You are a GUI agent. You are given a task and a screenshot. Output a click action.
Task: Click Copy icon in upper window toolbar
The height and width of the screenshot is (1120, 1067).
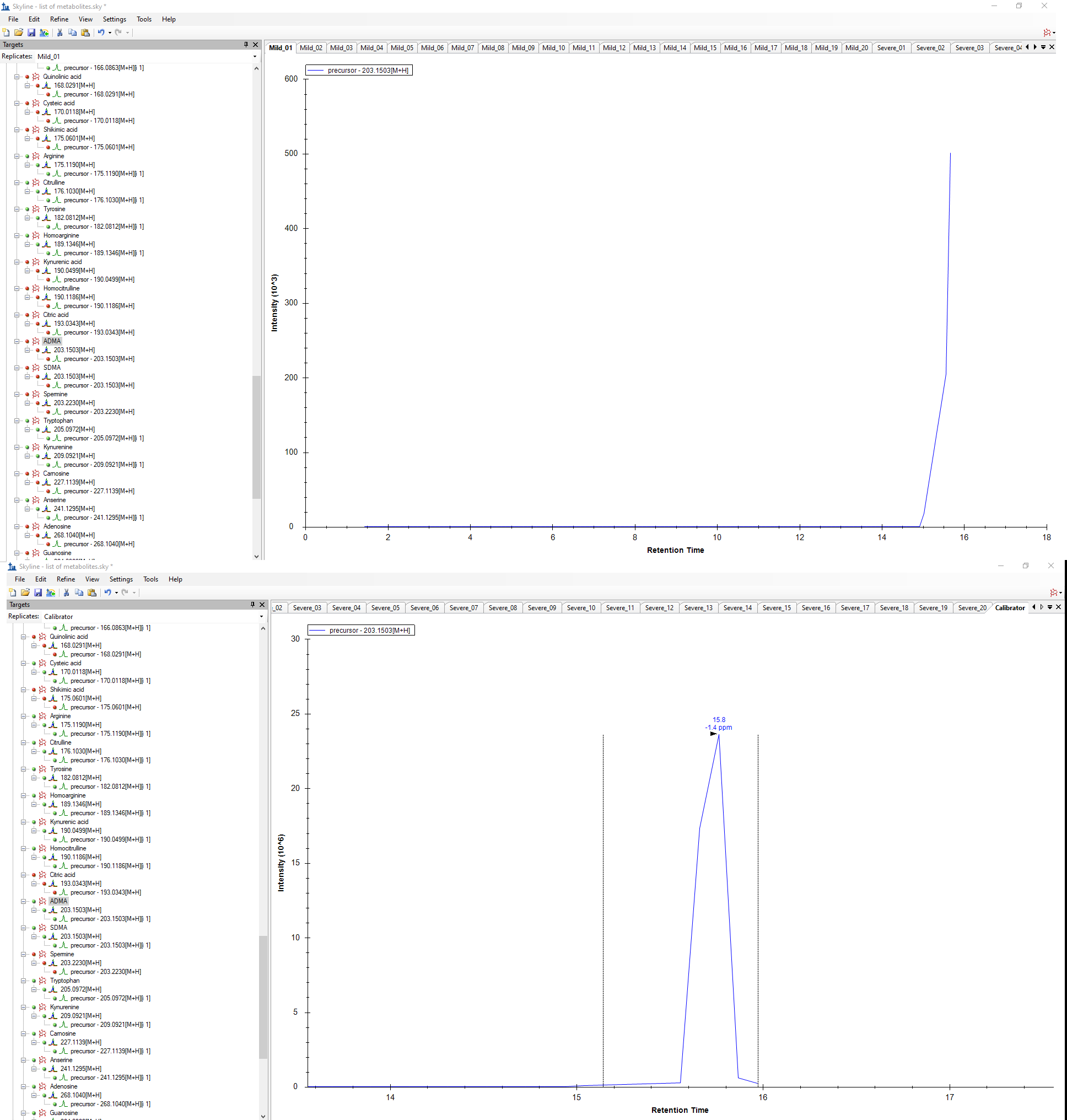(x=72, y=33)
